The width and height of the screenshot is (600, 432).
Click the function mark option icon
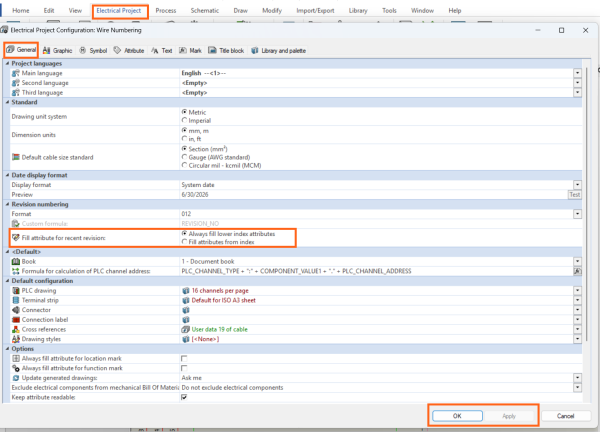point(16,368)
